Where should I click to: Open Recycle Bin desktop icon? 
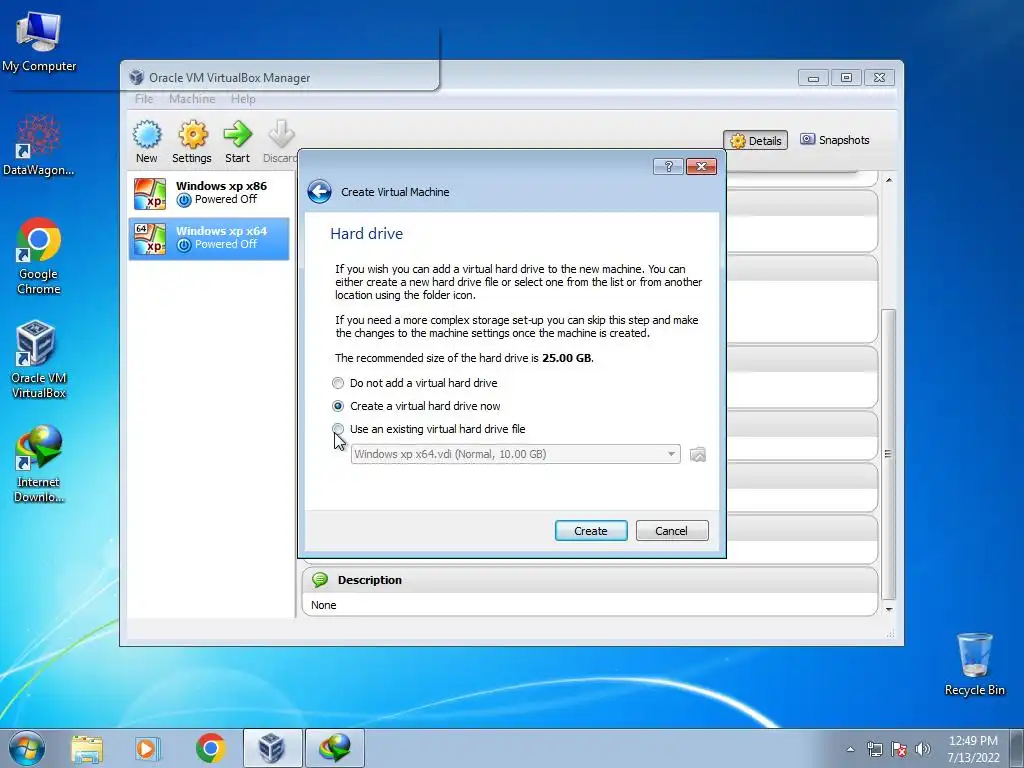tap(974, 664)
